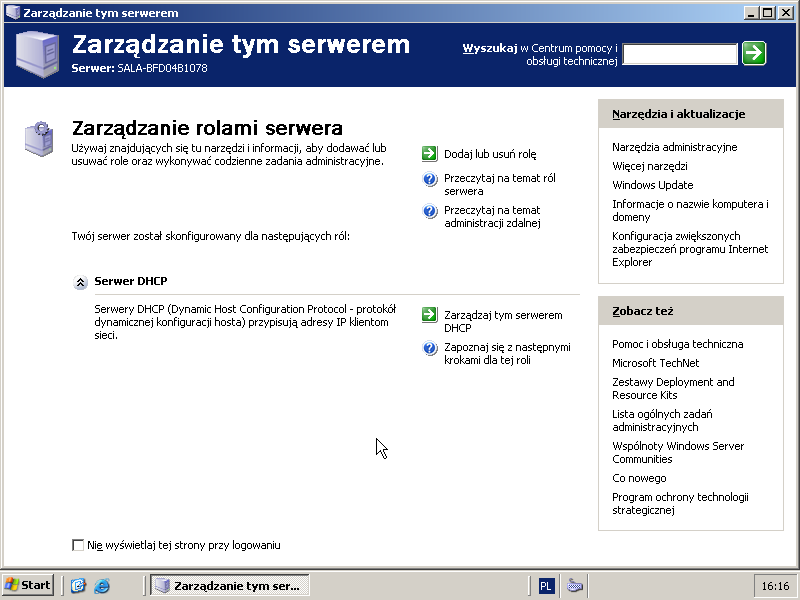Screen dimensions: 800x600
Task: Open Windows Update link
Action: pos(653,185)
